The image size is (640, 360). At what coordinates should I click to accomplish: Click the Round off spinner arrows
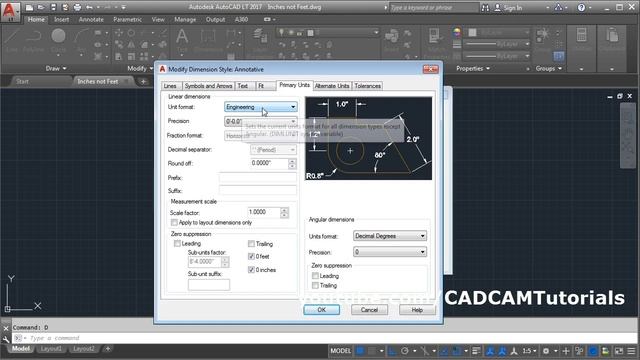pyautogui.click(x=292, y=164)
